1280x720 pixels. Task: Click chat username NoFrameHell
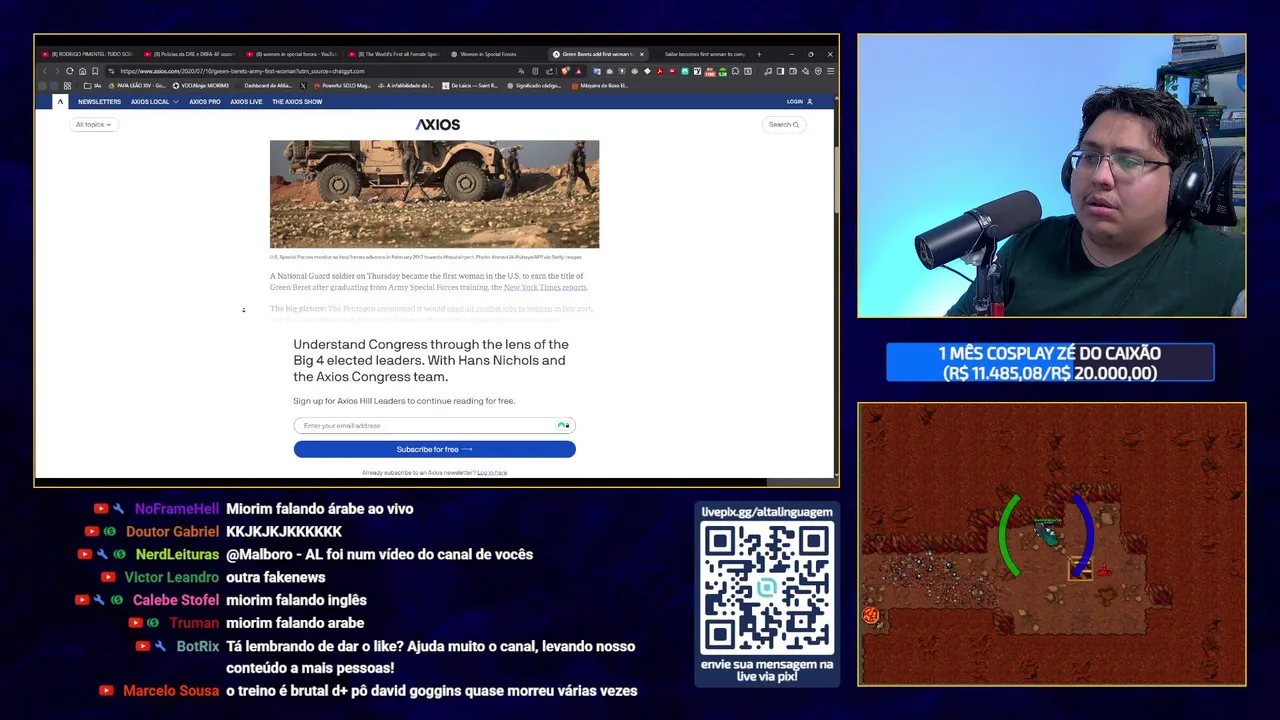177,509
